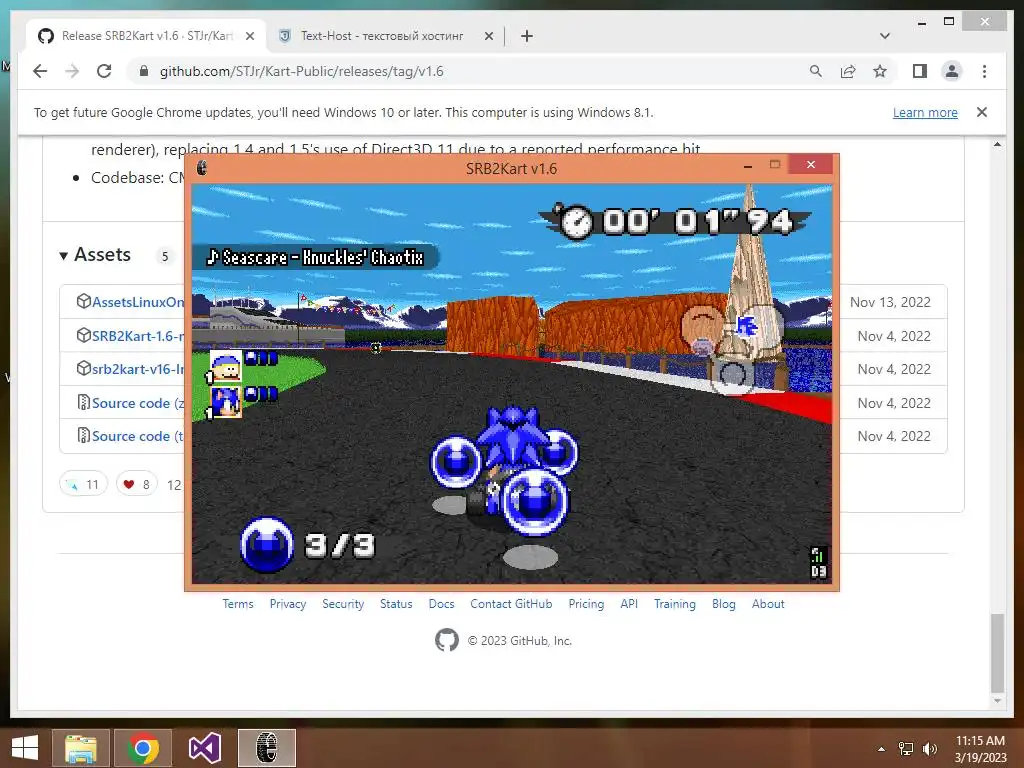Open the API footer link
1024x768 pixels.
(x=629, y=604)
